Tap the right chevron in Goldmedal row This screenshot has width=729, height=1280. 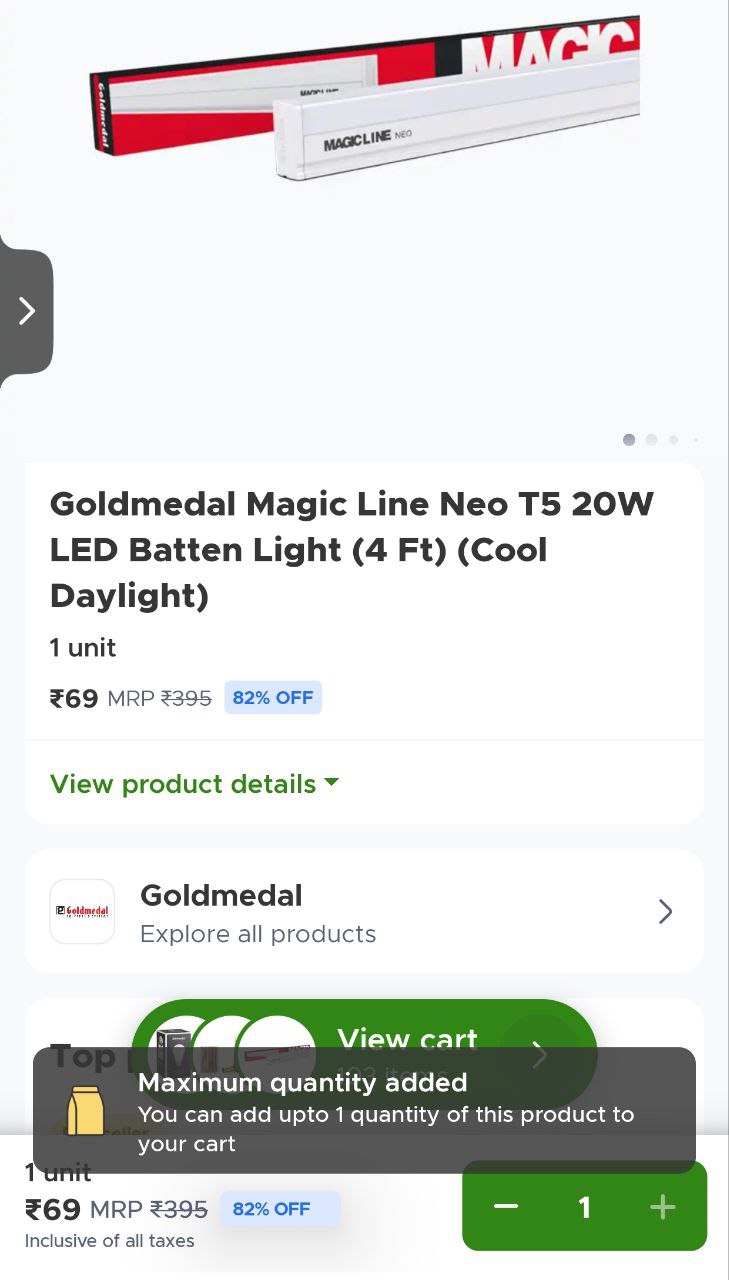point(665,911)
